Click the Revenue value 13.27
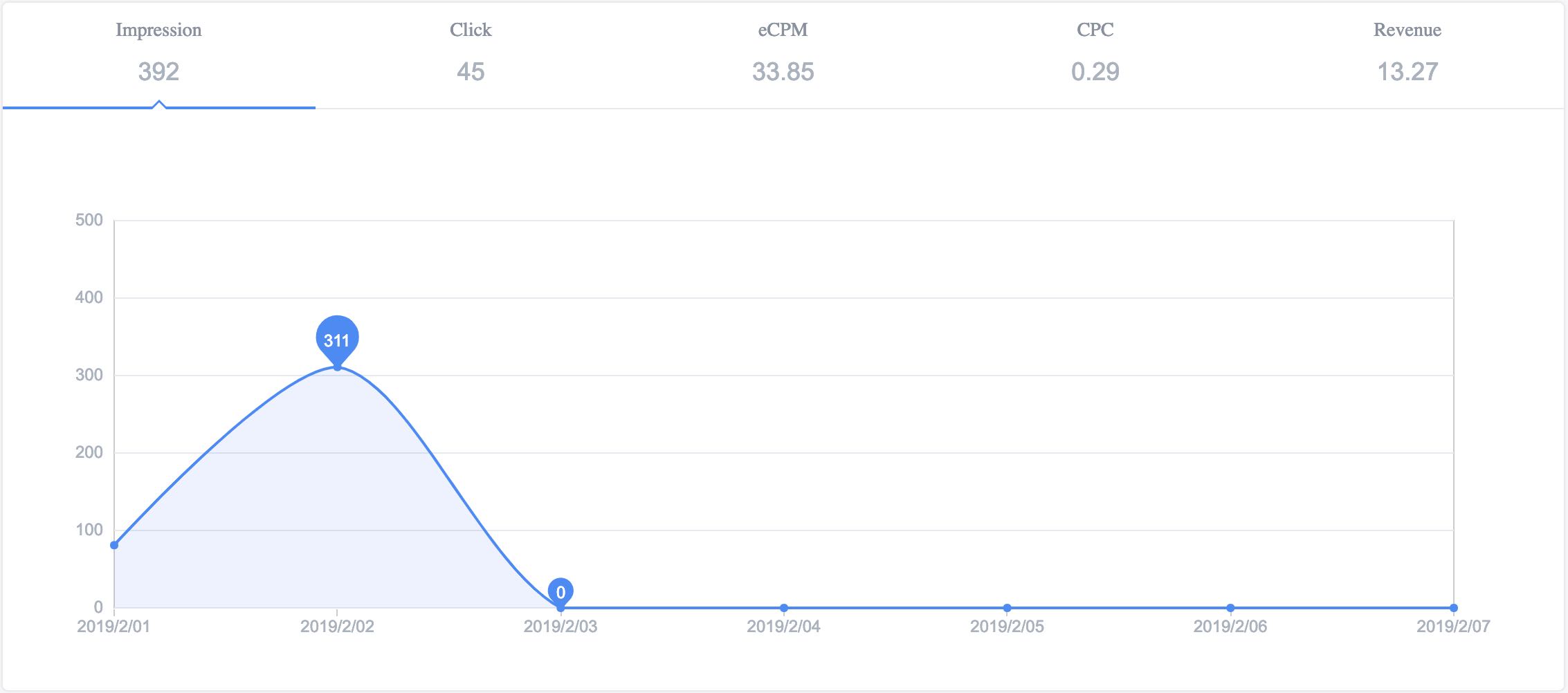Viewport: 1568px width, 693px height. 1407,72
